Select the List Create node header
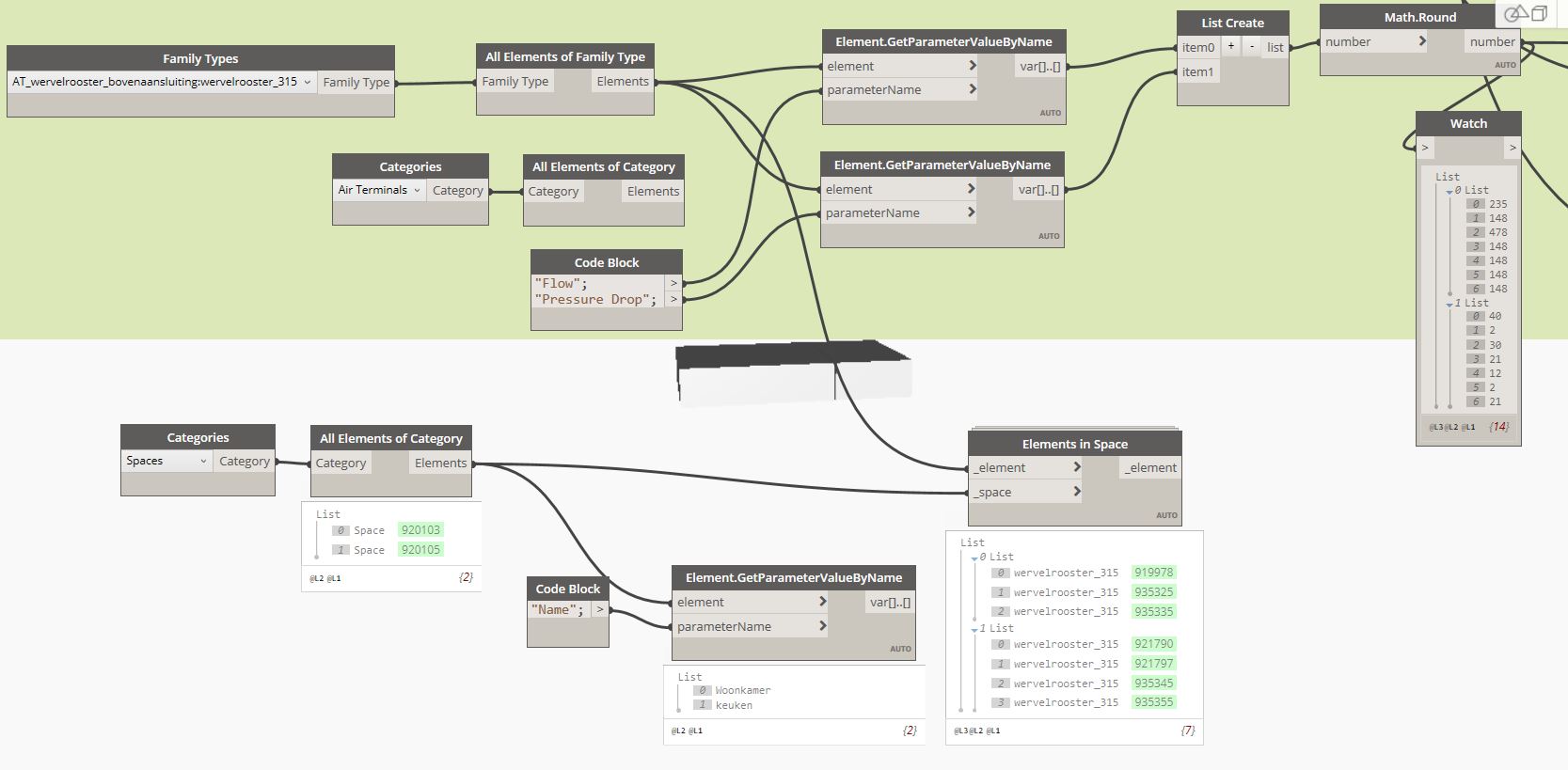The width and height of the screenshot is (1568, 770). click(1232, 23)
